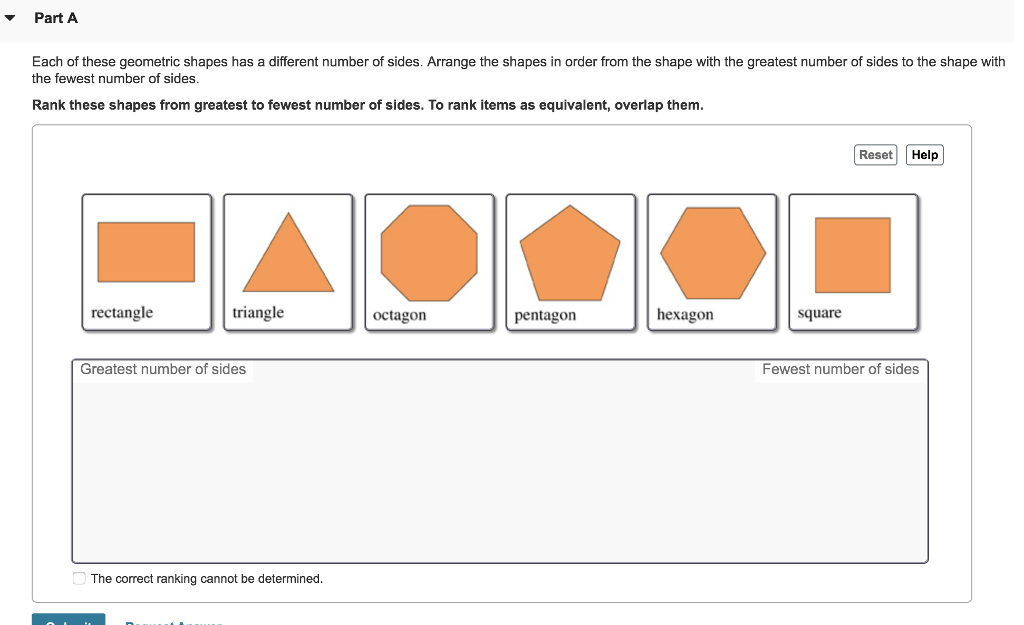Open the Help dialog
The height and width of the screenshot is (625, 1024).
pos(924,154)
